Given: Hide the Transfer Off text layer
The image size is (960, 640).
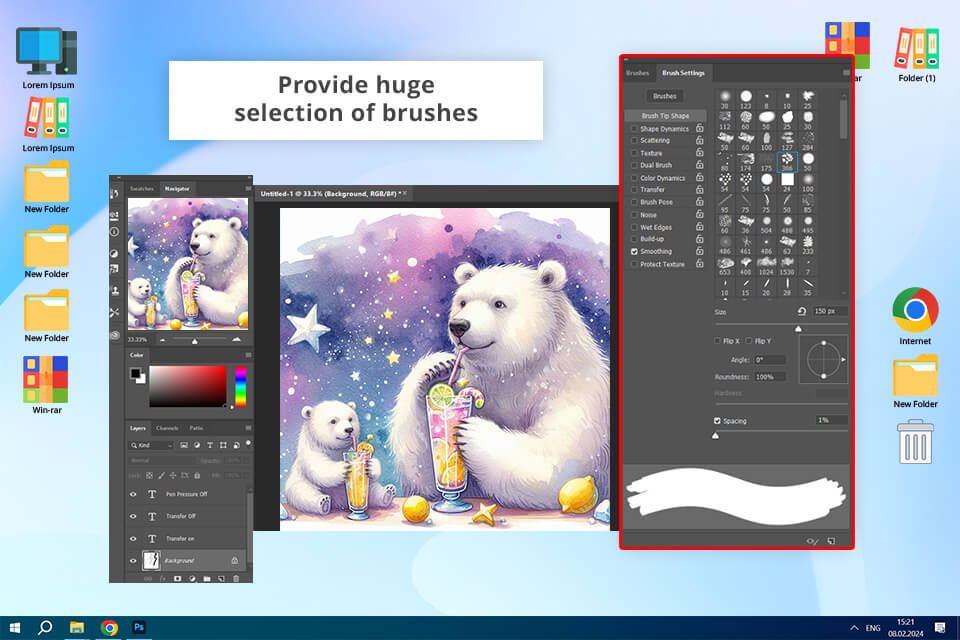Looking at the screenshot, I should [133, 516].
